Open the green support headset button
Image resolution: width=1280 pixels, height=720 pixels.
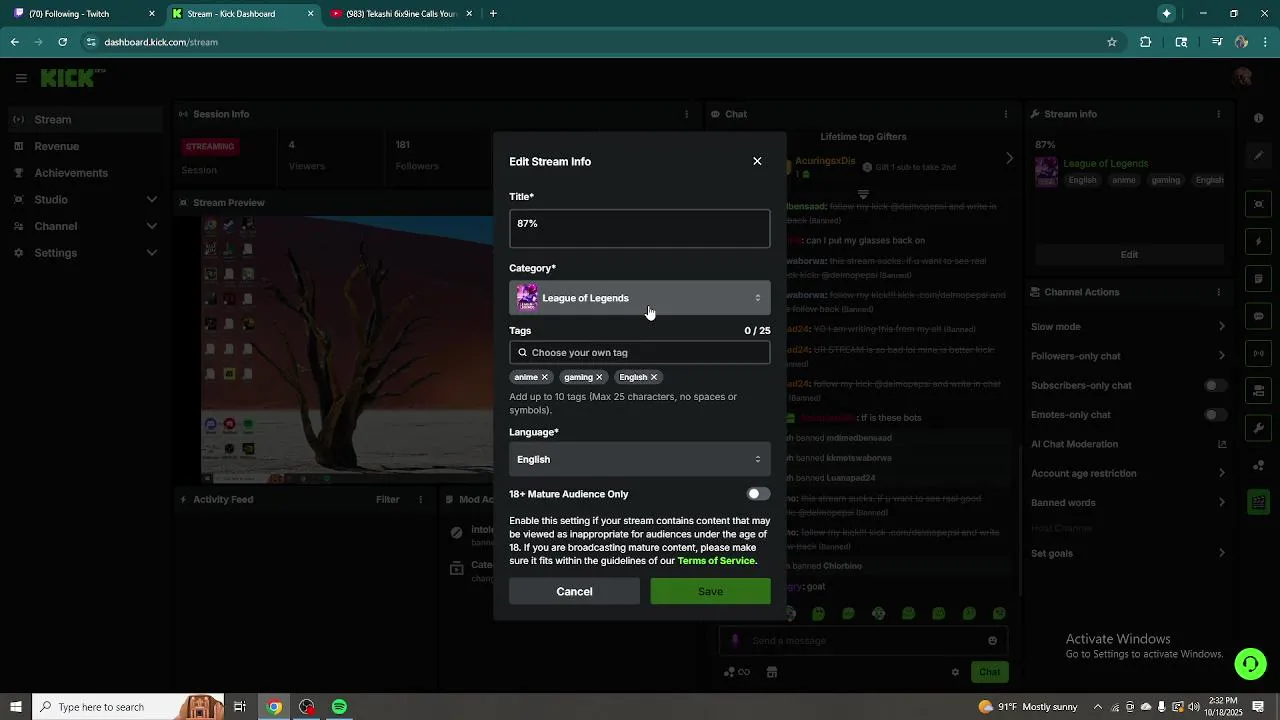(x=1249, y=664)
